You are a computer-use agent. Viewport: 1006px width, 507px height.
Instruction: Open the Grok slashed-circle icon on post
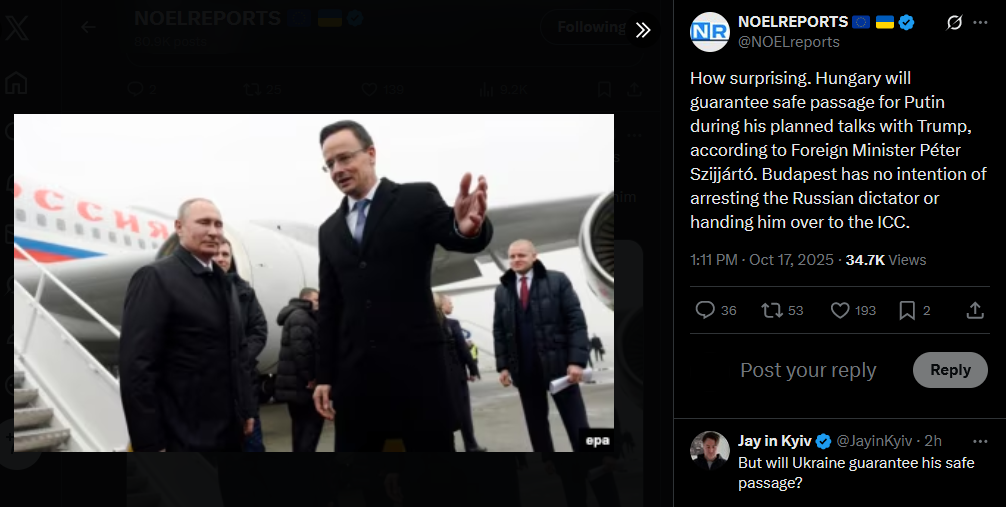[x=955, y=22]
